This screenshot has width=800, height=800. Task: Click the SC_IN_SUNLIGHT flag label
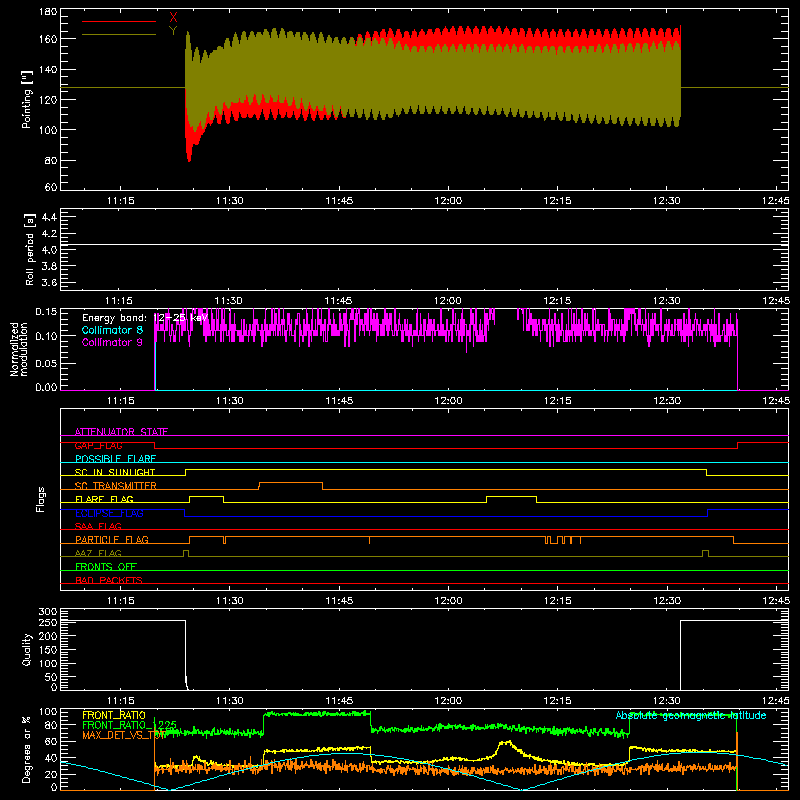[x=115, y=472]
